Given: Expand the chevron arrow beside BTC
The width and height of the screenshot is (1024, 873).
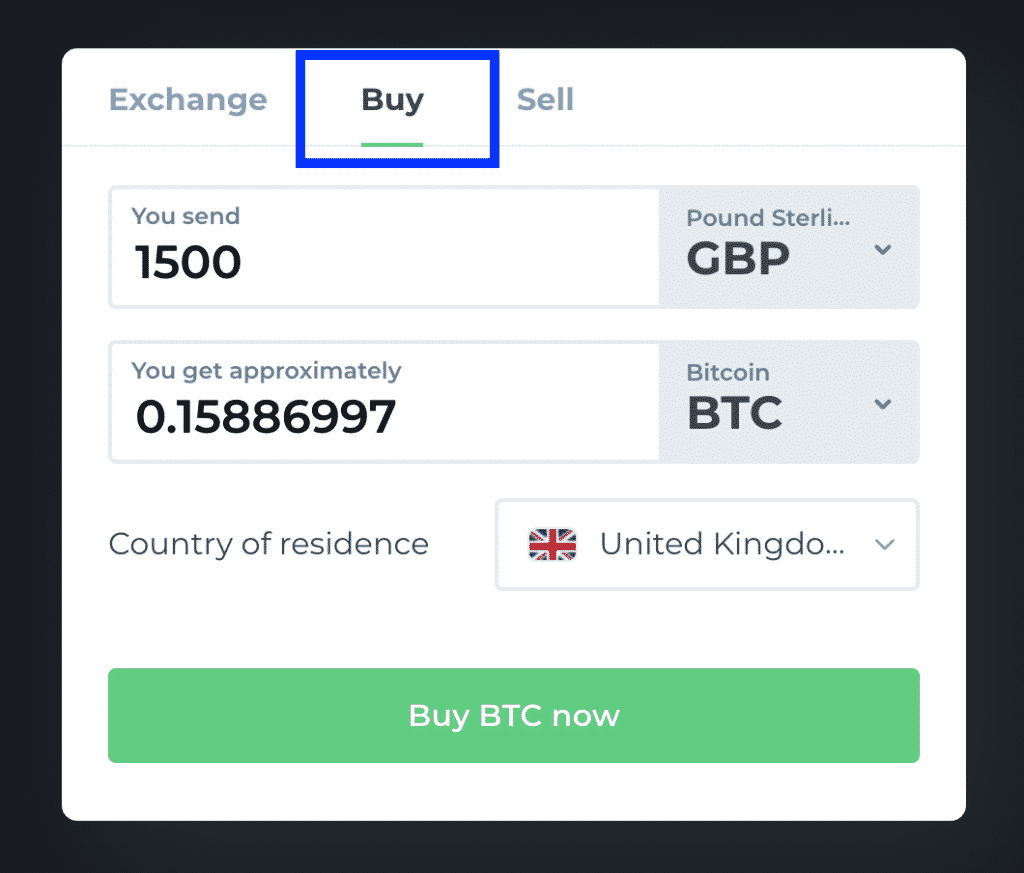Looking at the screenshot, I should click(882, 404).
